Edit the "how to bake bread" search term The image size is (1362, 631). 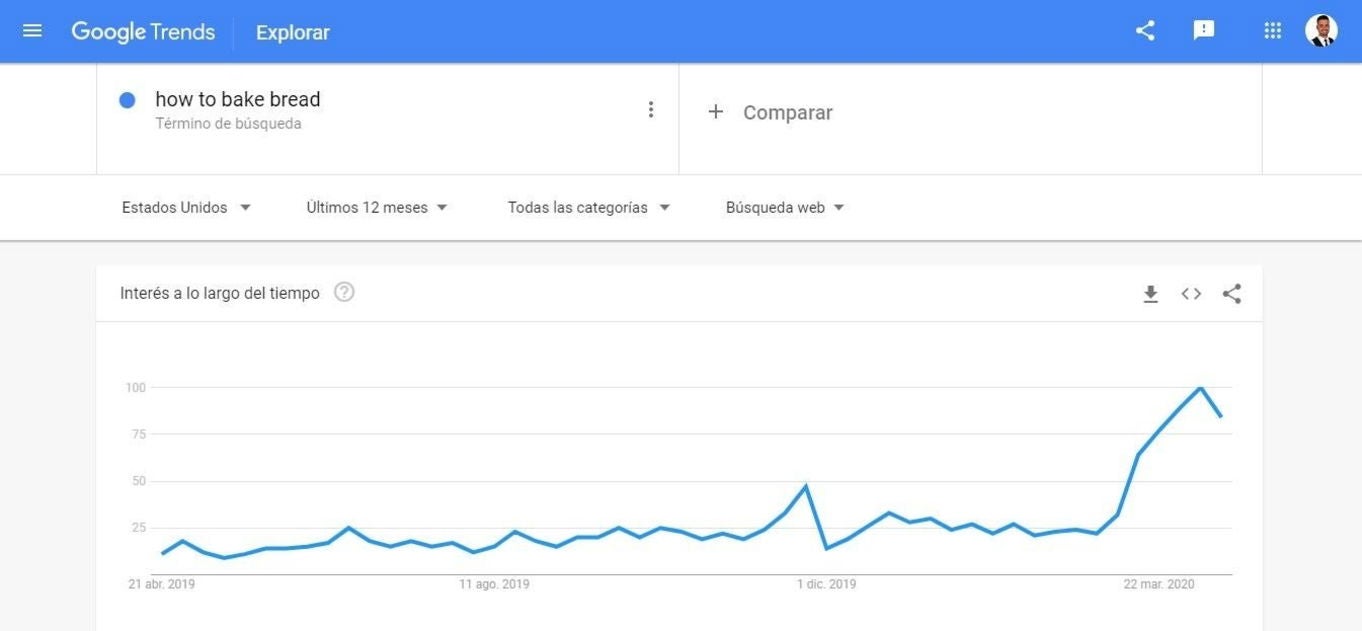point(238,100)
